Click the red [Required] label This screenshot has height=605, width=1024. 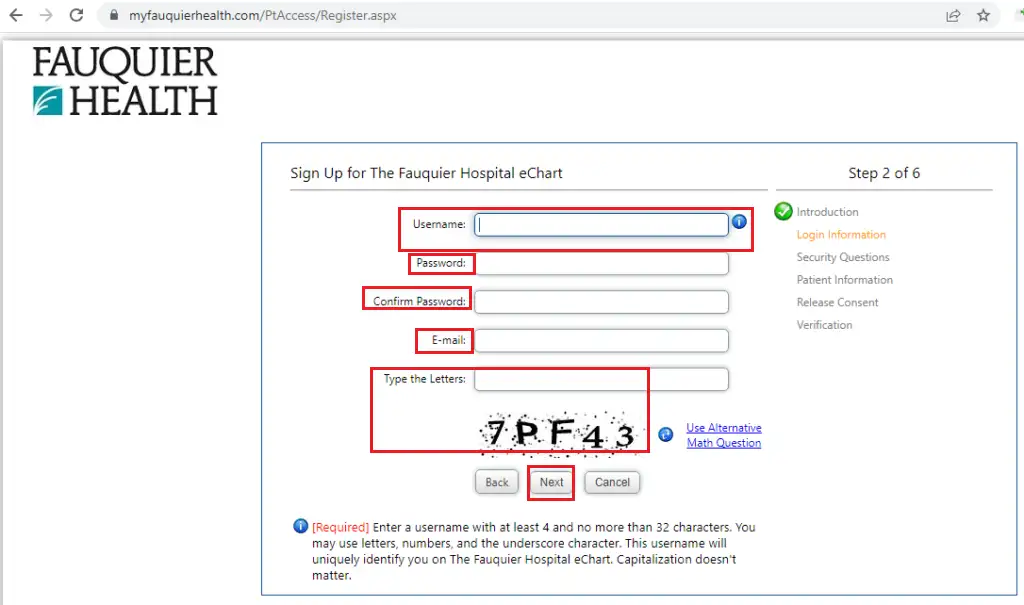[x=340, y=527]
